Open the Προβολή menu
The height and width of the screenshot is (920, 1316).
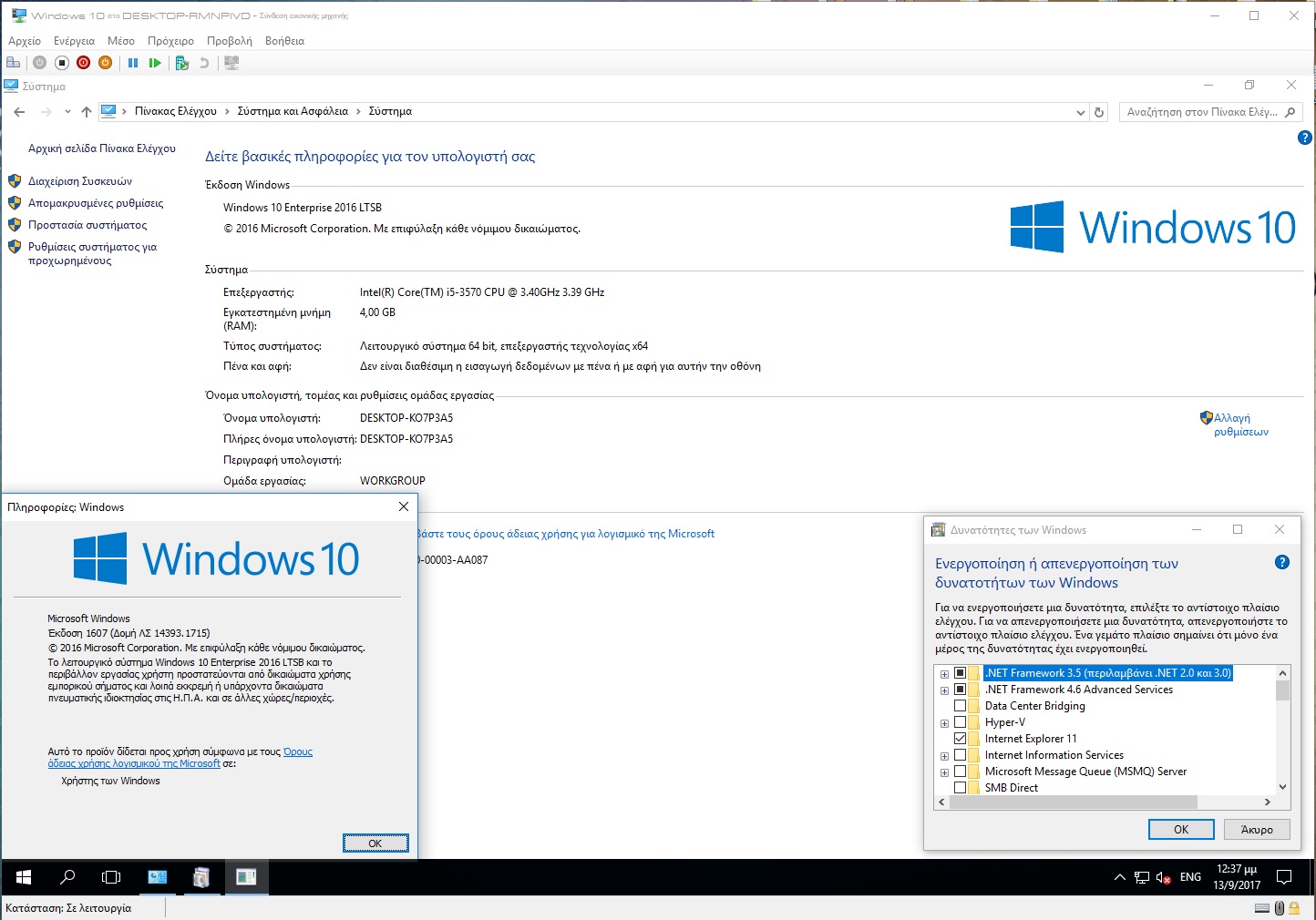tap(229, 41)
